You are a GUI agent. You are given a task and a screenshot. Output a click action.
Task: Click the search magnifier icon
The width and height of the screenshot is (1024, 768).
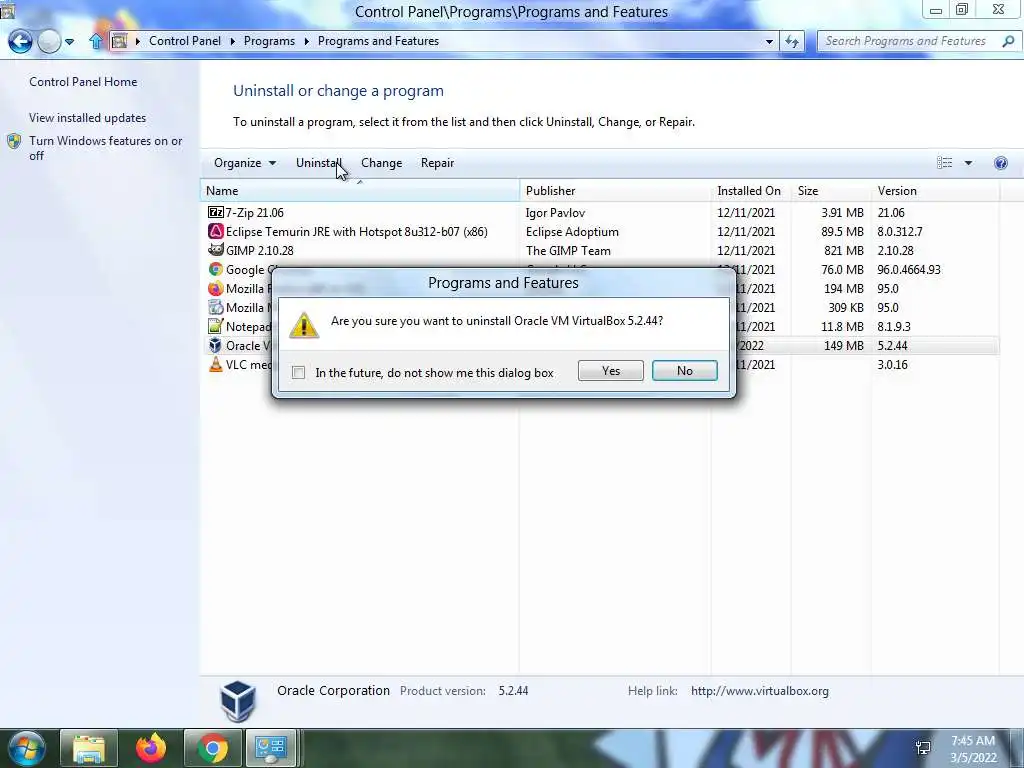coord(1008,41)
